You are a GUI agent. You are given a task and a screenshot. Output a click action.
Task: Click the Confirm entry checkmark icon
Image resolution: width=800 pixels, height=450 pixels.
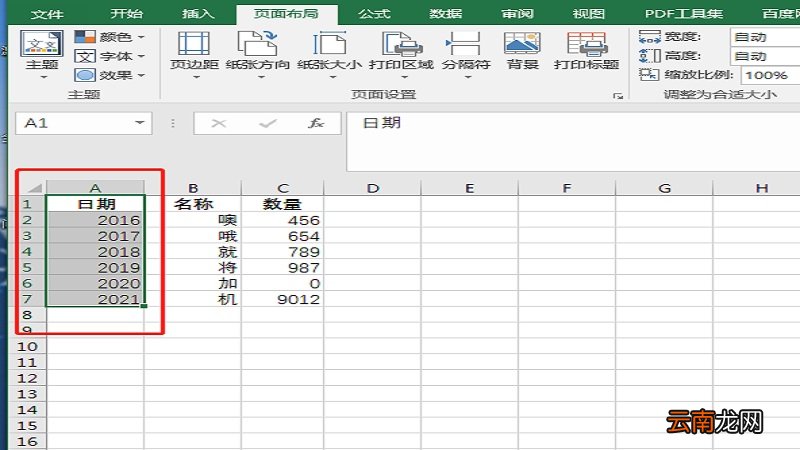tap(267, 123)
